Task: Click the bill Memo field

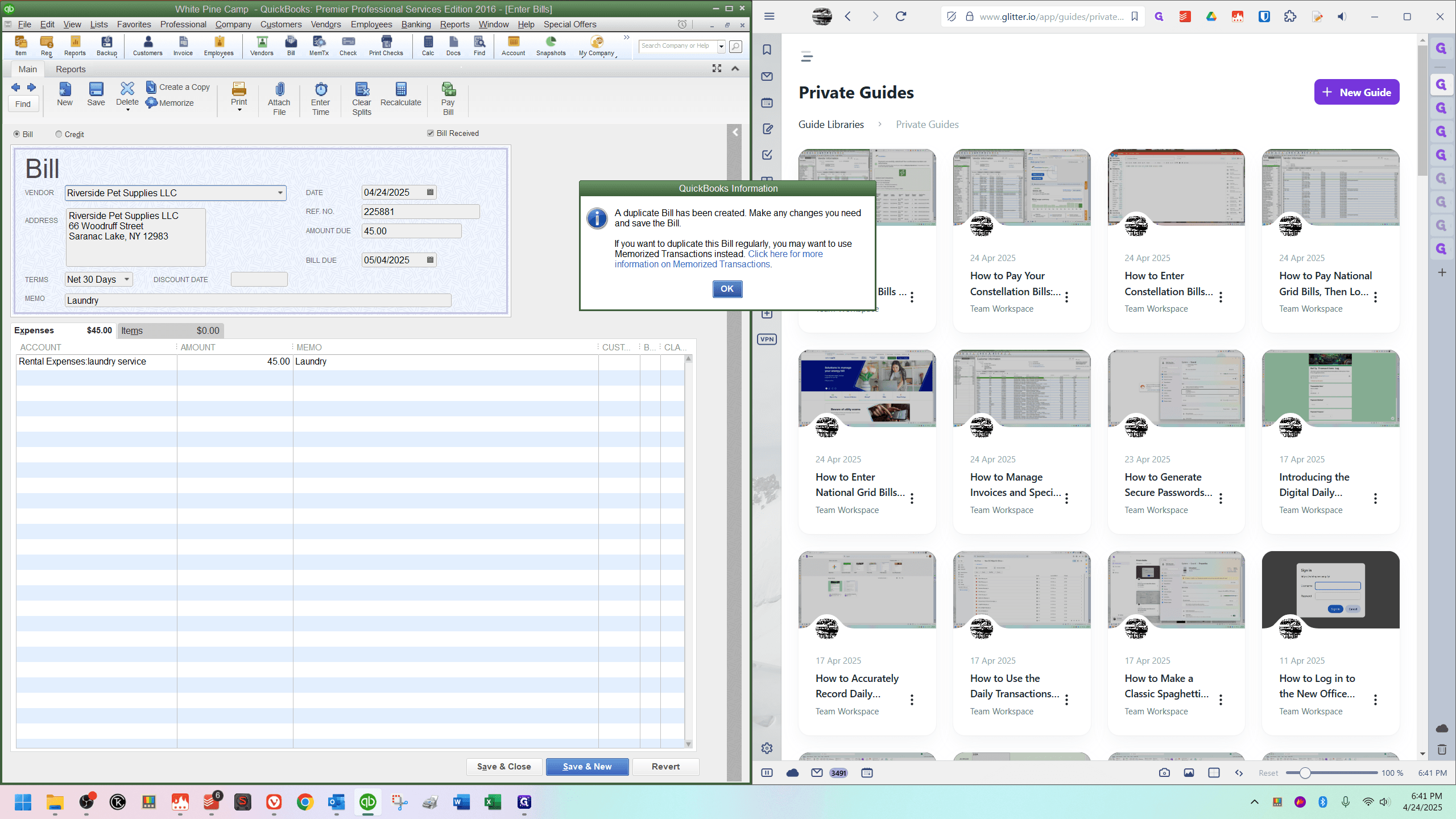Action: [x=258, y=300]
